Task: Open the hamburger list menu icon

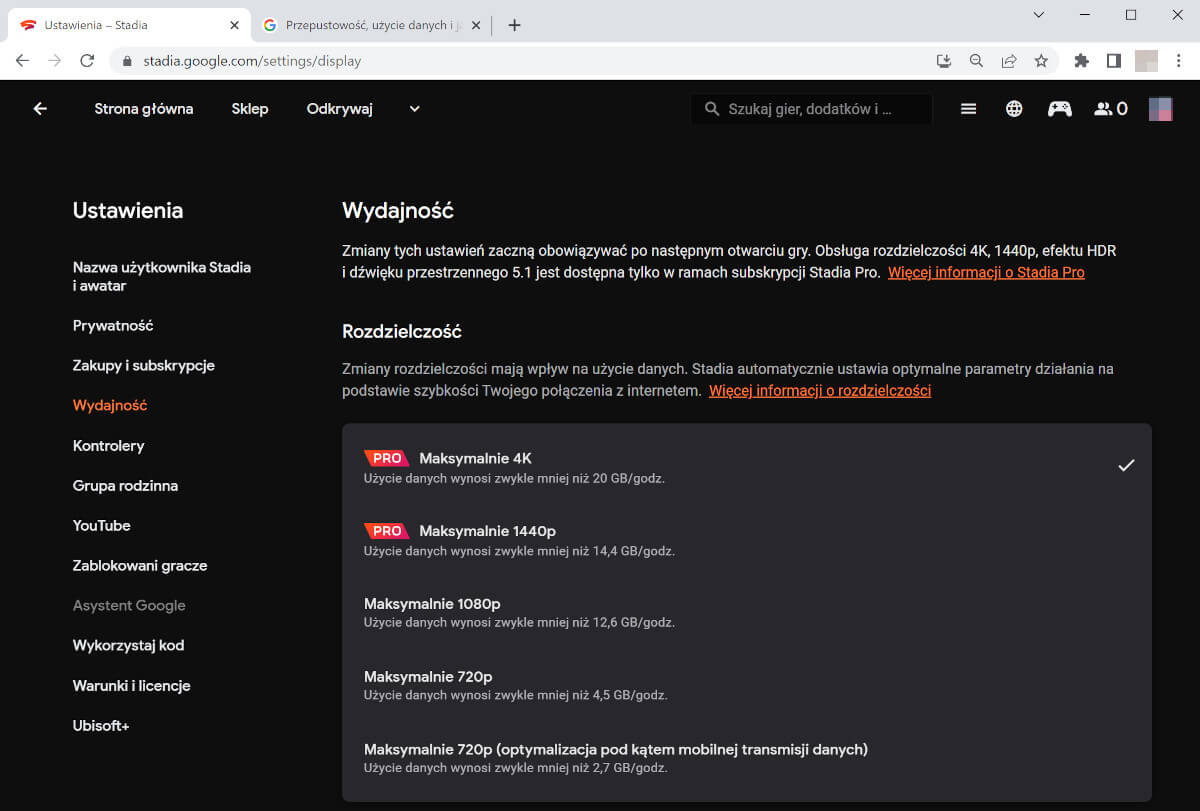Action: tap(968, 109)
